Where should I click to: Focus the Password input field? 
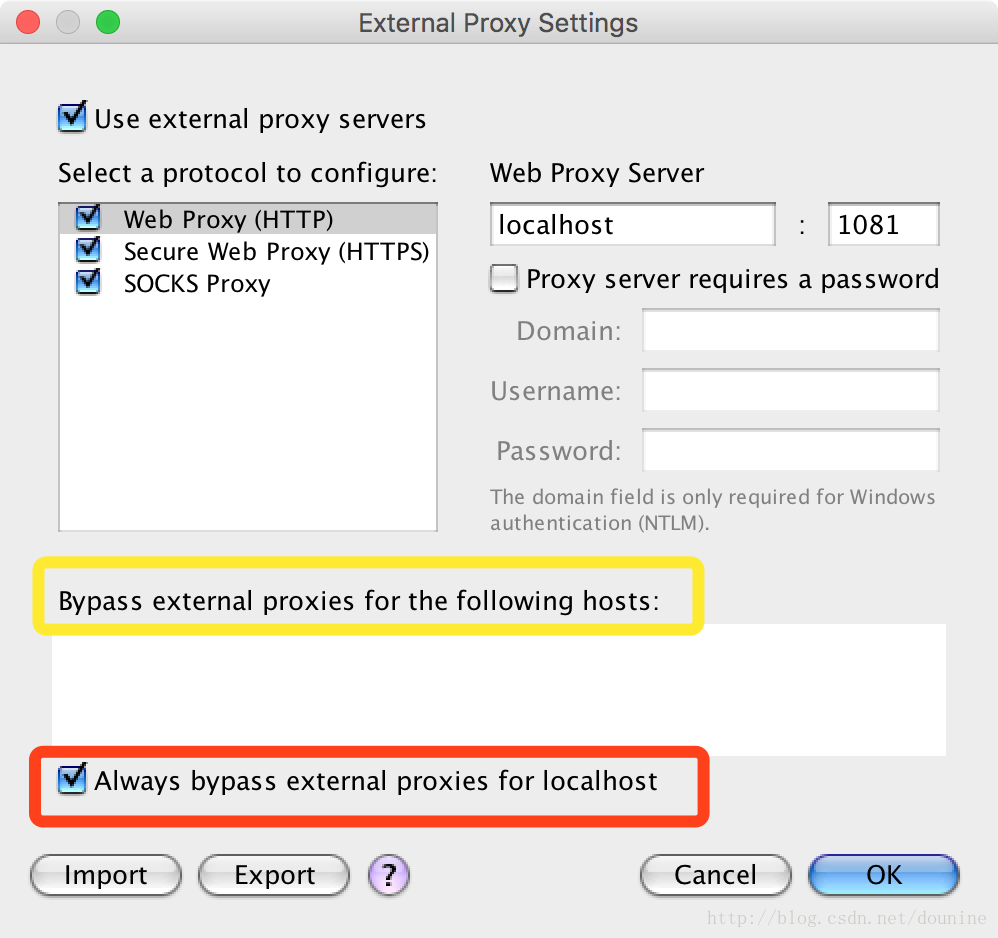tap(791, 450)
